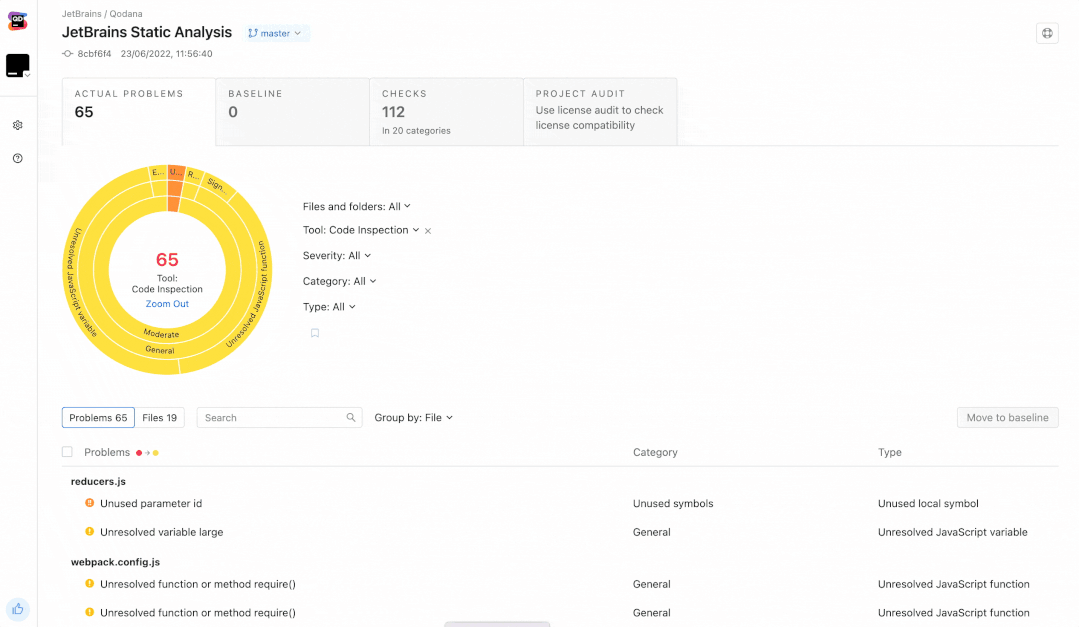Screen dimensions: 1079x627
Task: Focus the Search input field
Action: click(x=279, y=418)
